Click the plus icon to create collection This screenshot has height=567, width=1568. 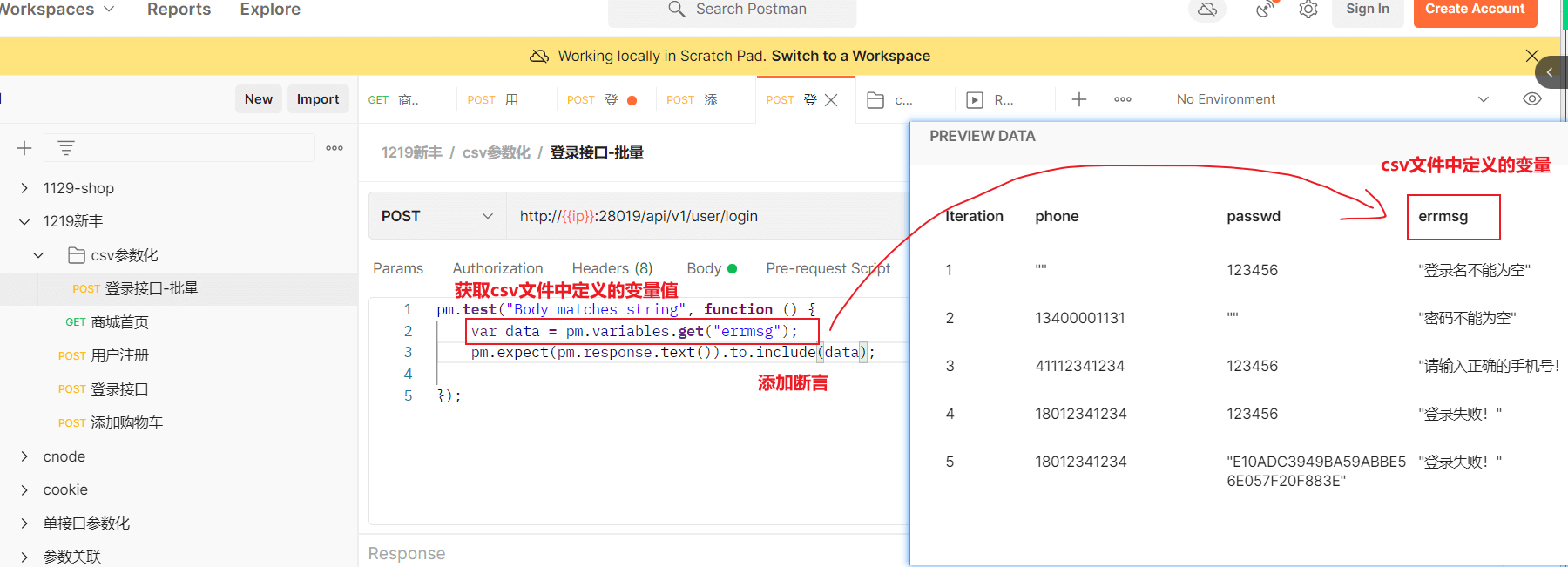24,148
